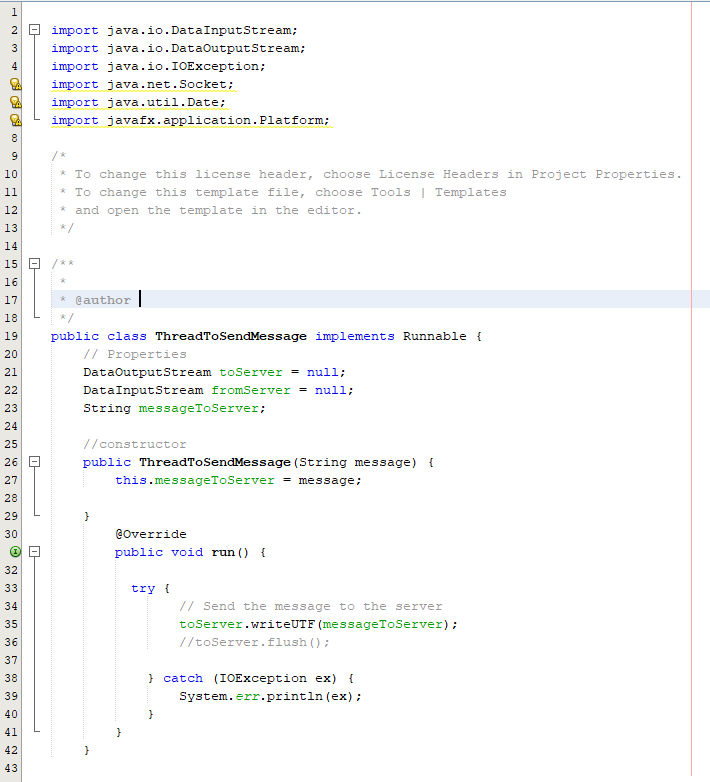Click the constructor name ThreadToSendMessage on line 26
Viewport: 710px width, 782px height.
[215, 462]
